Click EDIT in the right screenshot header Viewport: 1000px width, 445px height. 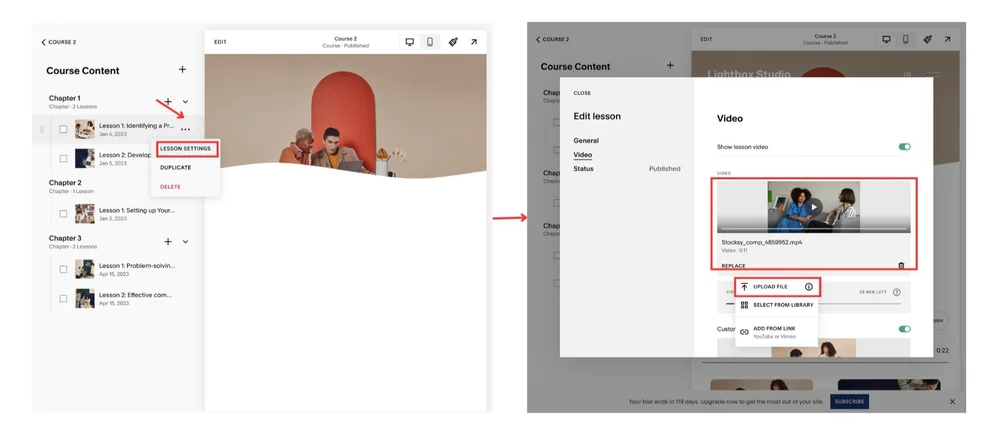pos(706,40)
